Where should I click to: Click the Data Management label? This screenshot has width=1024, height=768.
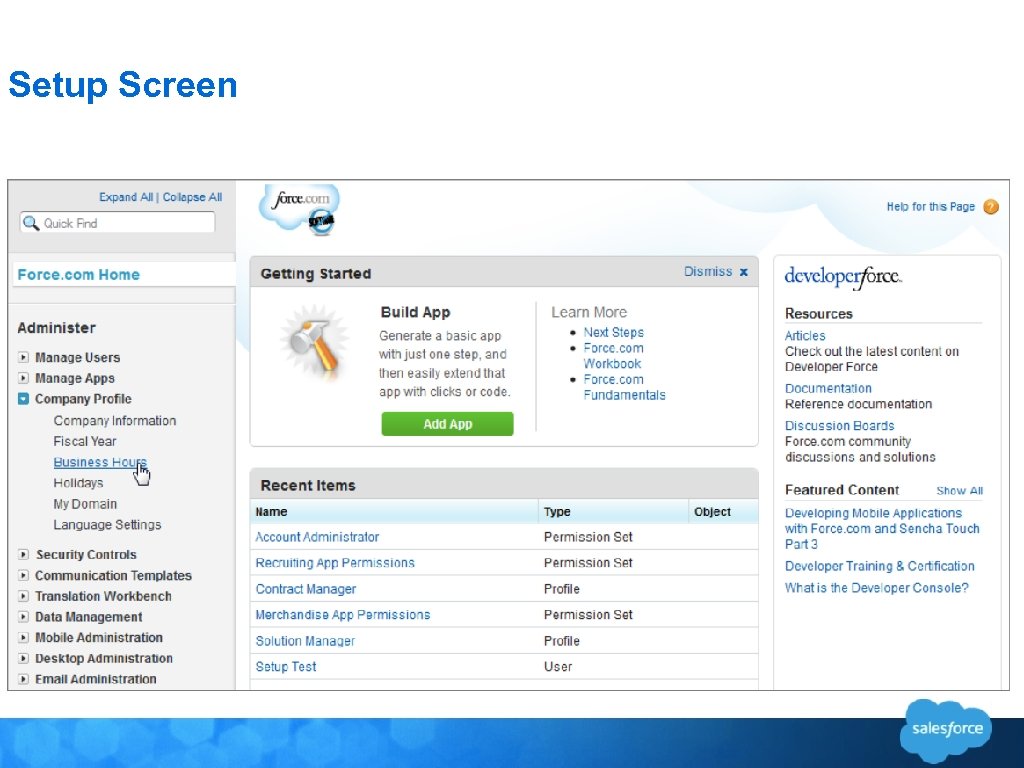coord(89,616)
